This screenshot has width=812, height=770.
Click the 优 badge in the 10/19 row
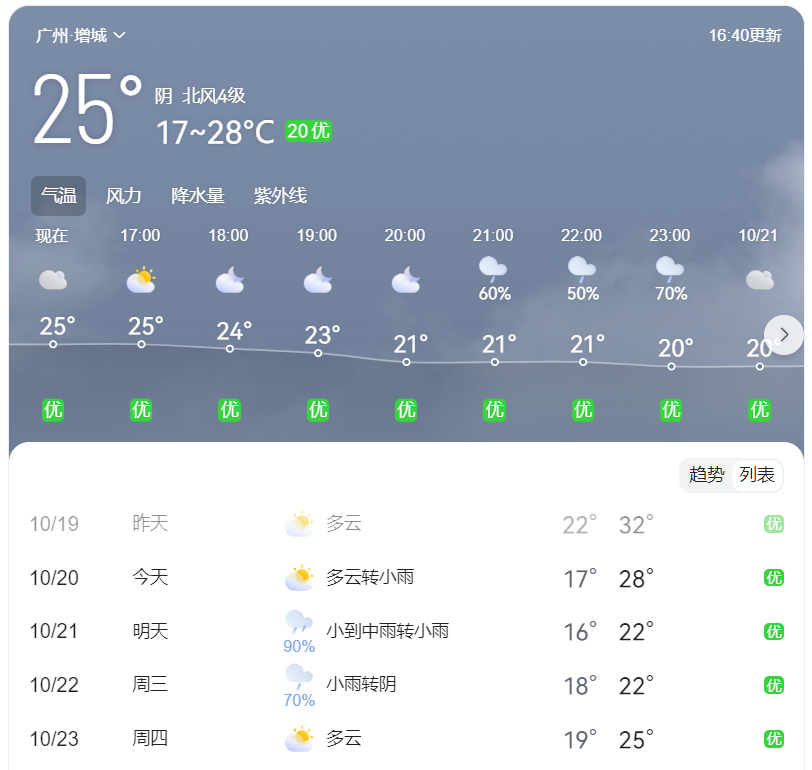point(774,524)
